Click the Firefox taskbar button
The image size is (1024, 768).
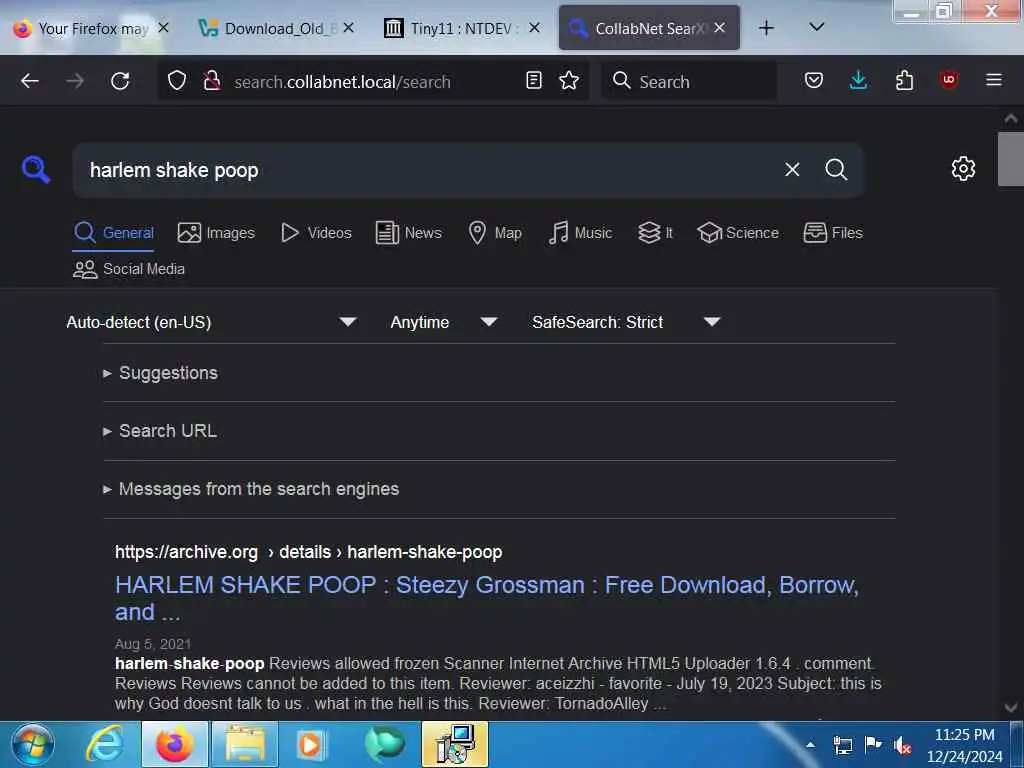174,744
